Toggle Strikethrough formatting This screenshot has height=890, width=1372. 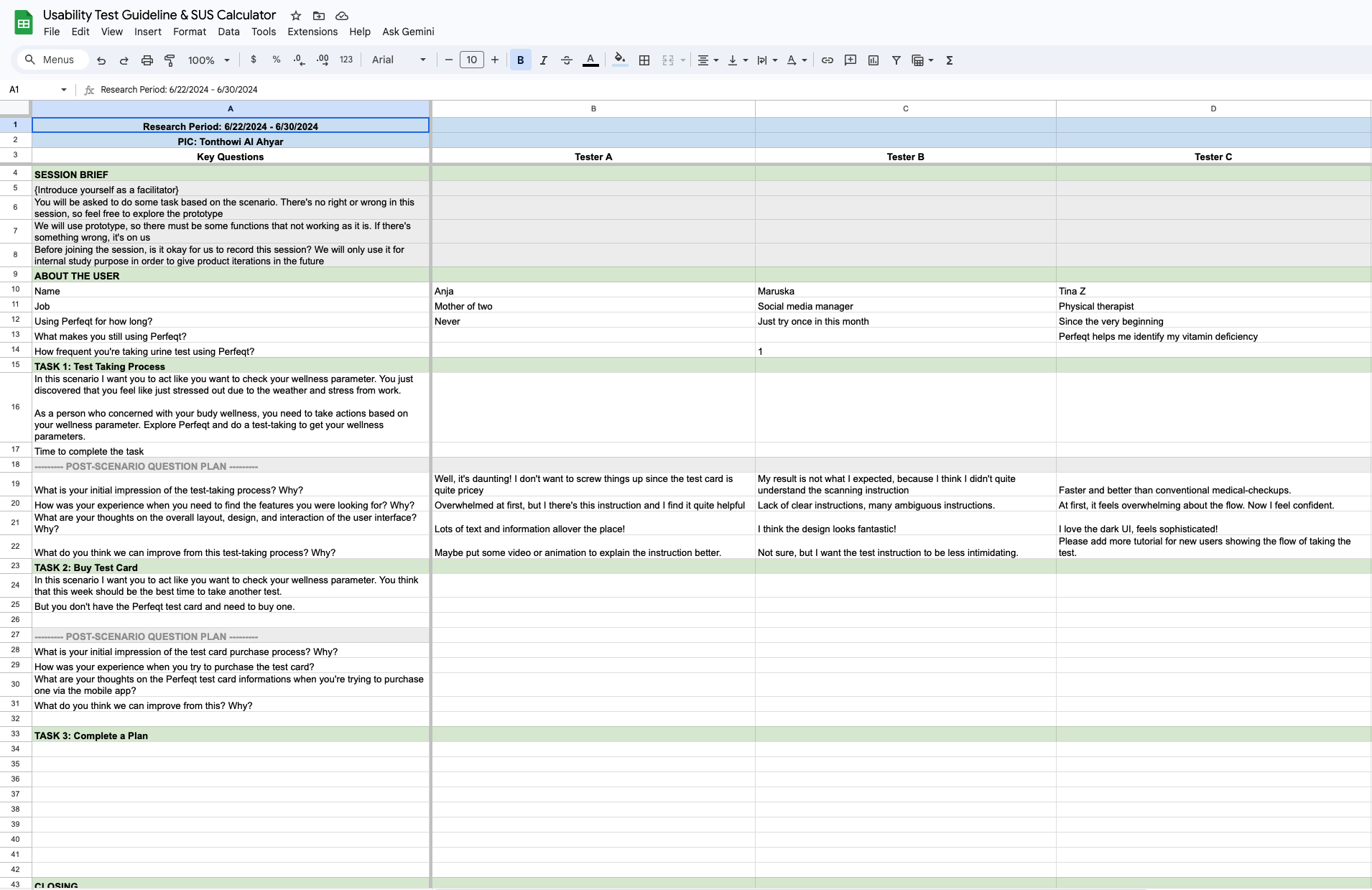click(x=567, y=60)
